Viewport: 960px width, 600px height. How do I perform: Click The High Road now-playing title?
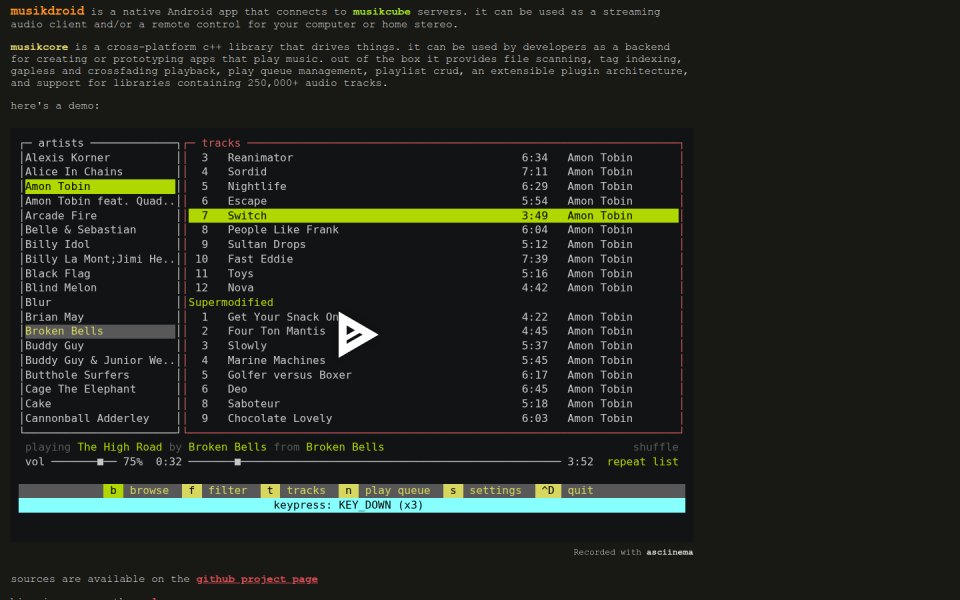pyautogui.click(x=120, y=447)
